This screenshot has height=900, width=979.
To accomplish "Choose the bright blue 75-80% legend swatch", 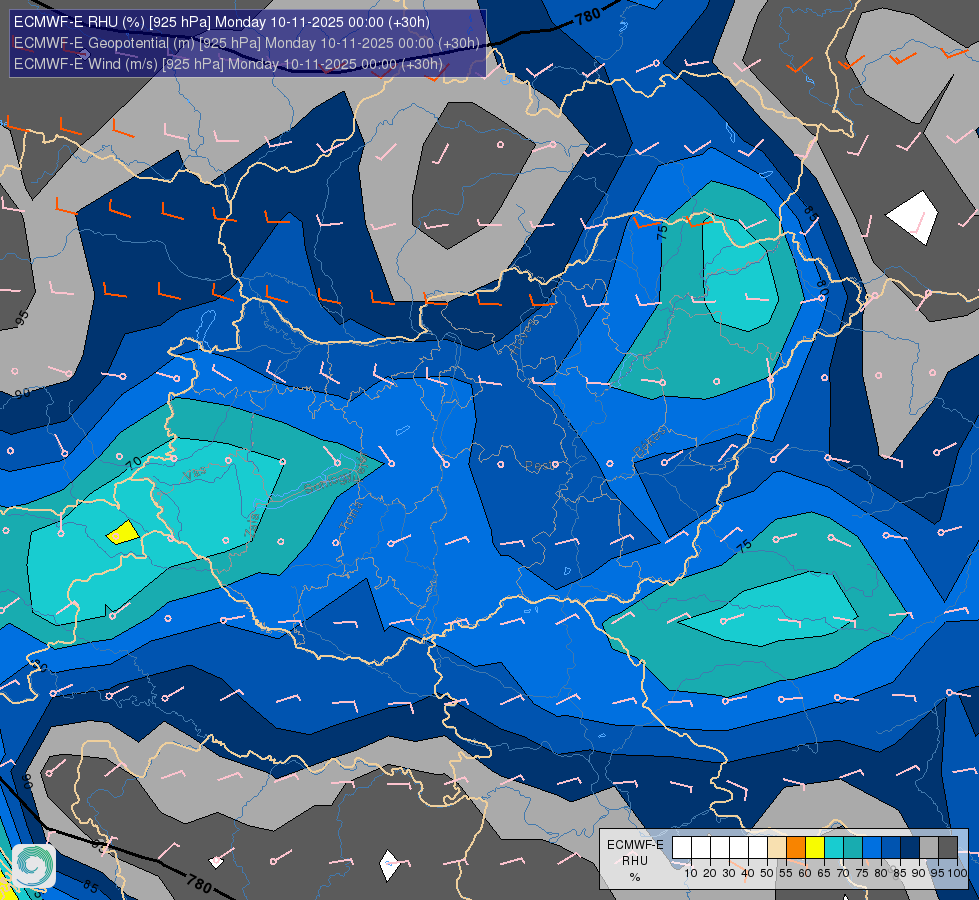I will pos(872,848).
